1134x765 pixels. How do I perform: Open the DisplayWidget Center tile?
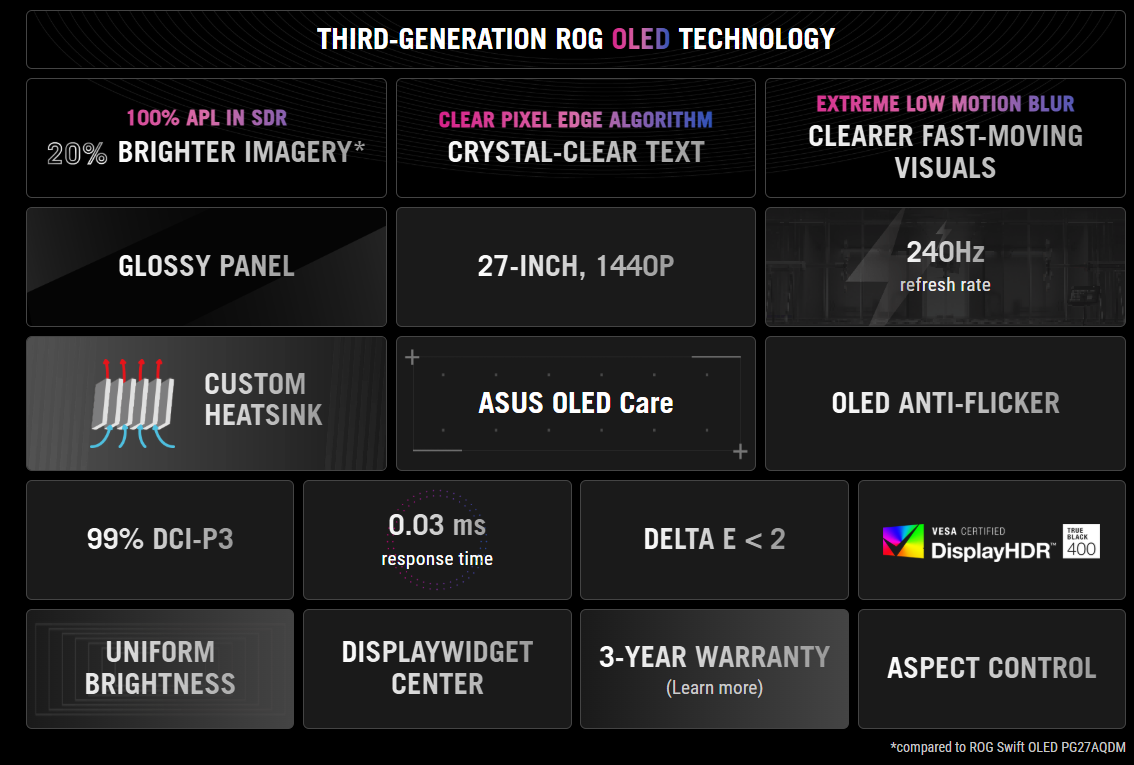click(x=437, y=668)
